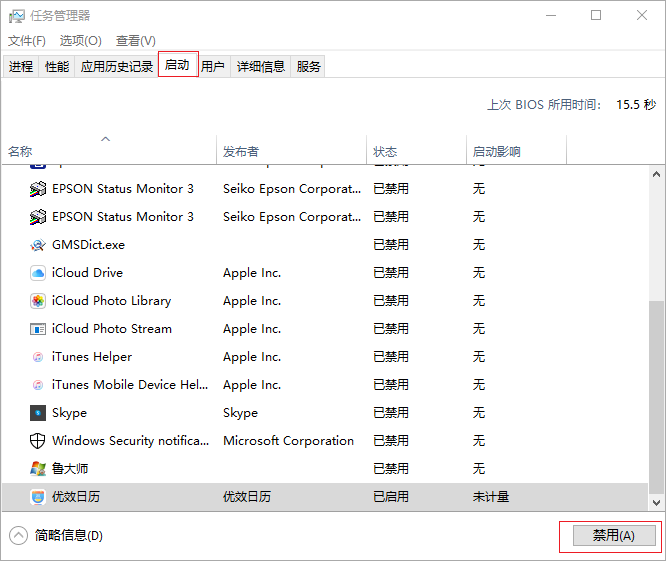Image resolution: width=666 pixels, height=561 pixels.
Task: Select the 启动 tab
Action: tap(178, 65)
